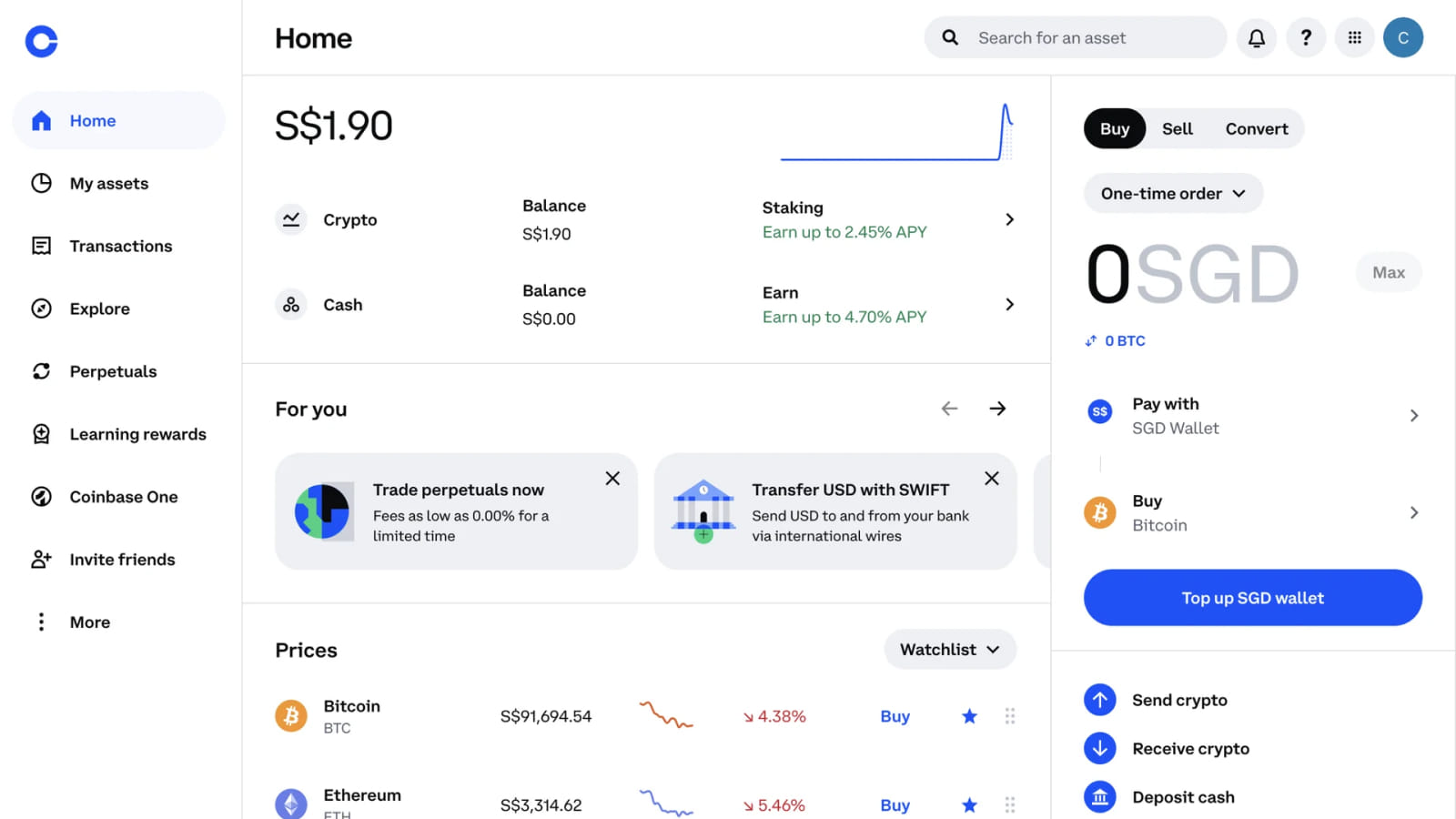Open the One-time order dropdown

coord(1172,193)
